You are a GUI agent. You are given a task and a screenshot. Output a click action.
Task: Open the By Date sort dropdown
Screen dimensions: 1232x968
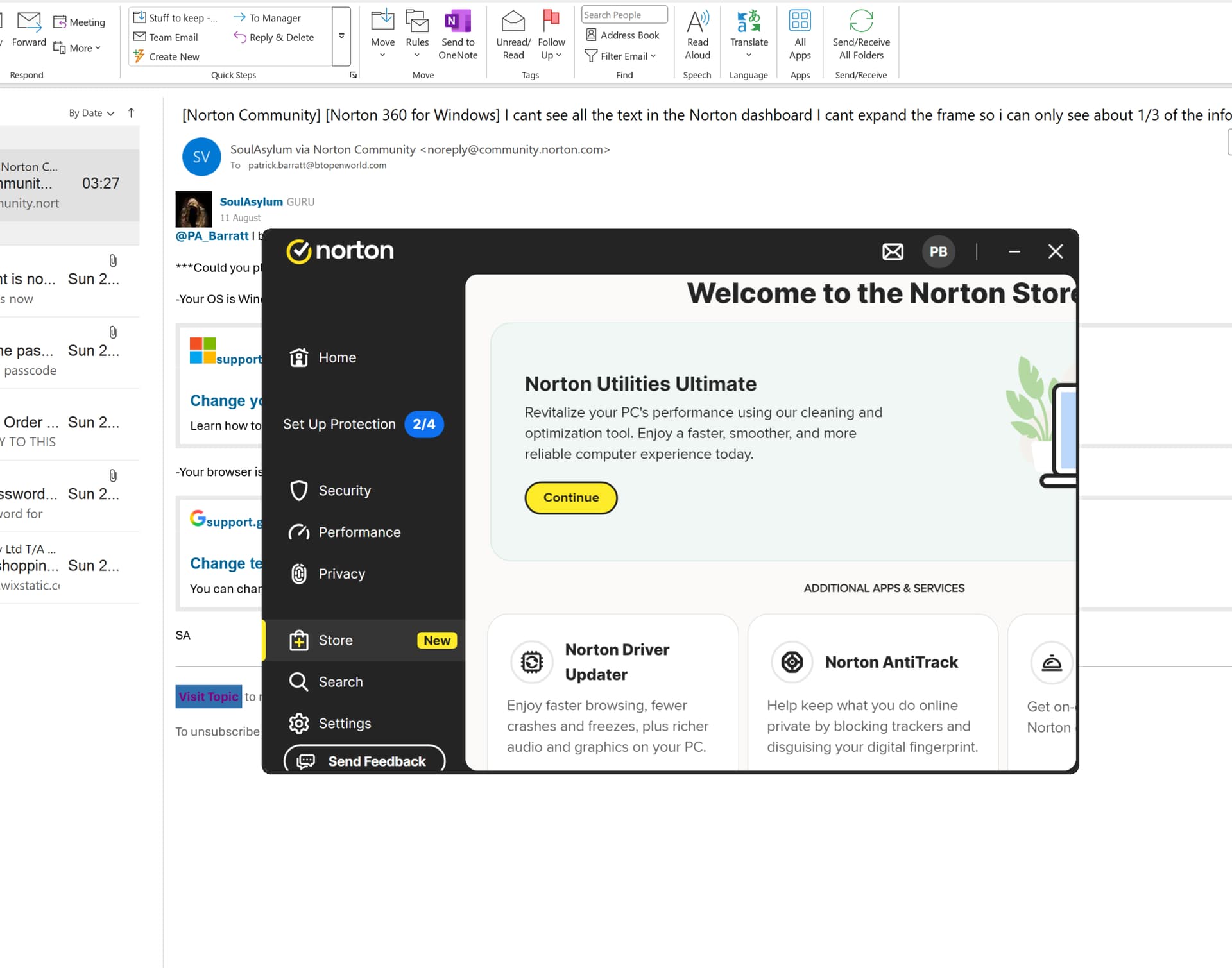pyautogui.click(x=91, y=113)
